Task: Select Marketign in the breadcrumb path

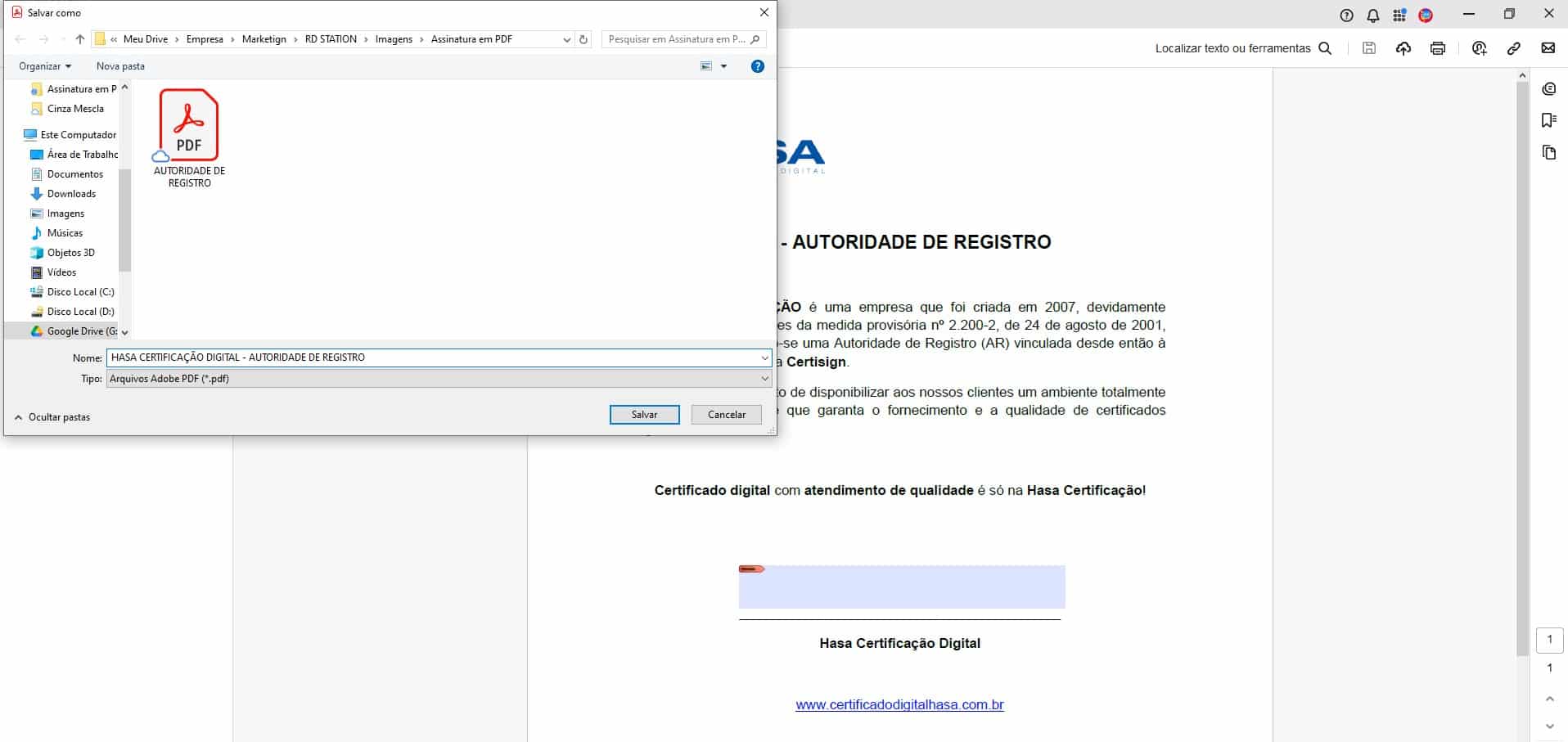Action: tap(264, 39)
